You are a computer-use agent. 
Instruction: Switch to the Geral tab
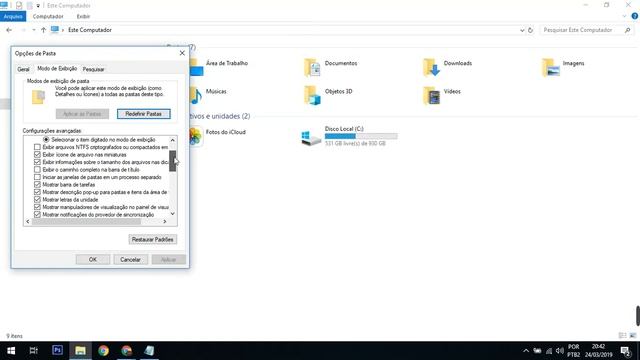coord(23,69)
